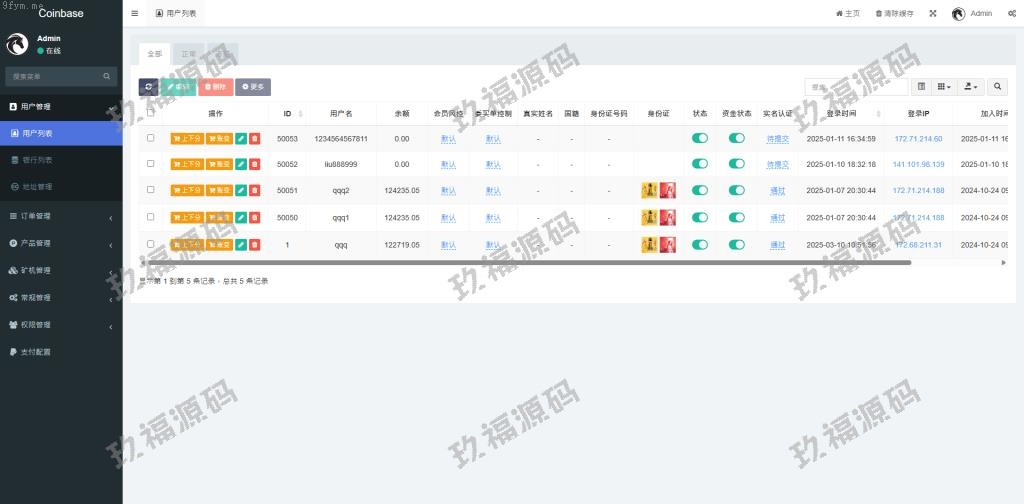Click the green edit pencil for user 50053
The width and height of the screenshot is (1024, 504).
click(x=241, y=138)
